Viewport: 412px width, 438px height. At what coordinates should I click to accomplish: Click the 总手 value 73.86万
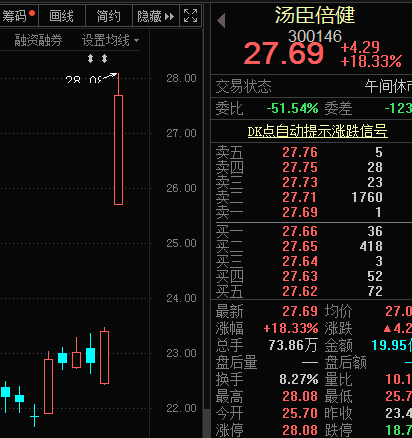point(293,345)
